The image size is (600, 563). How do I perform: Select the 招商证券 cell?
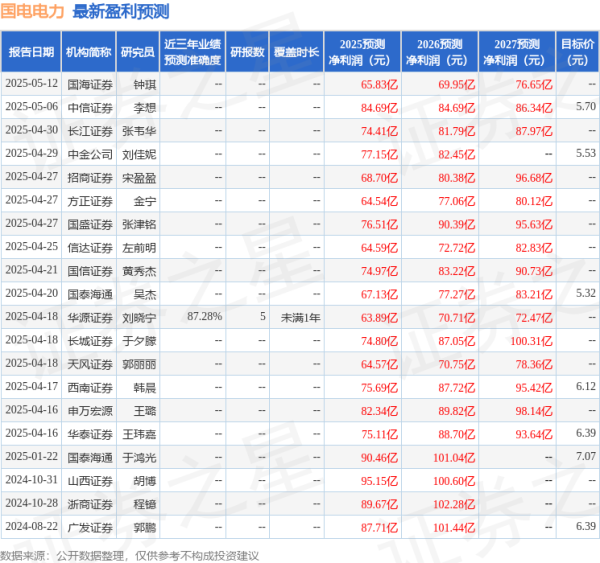90,178
